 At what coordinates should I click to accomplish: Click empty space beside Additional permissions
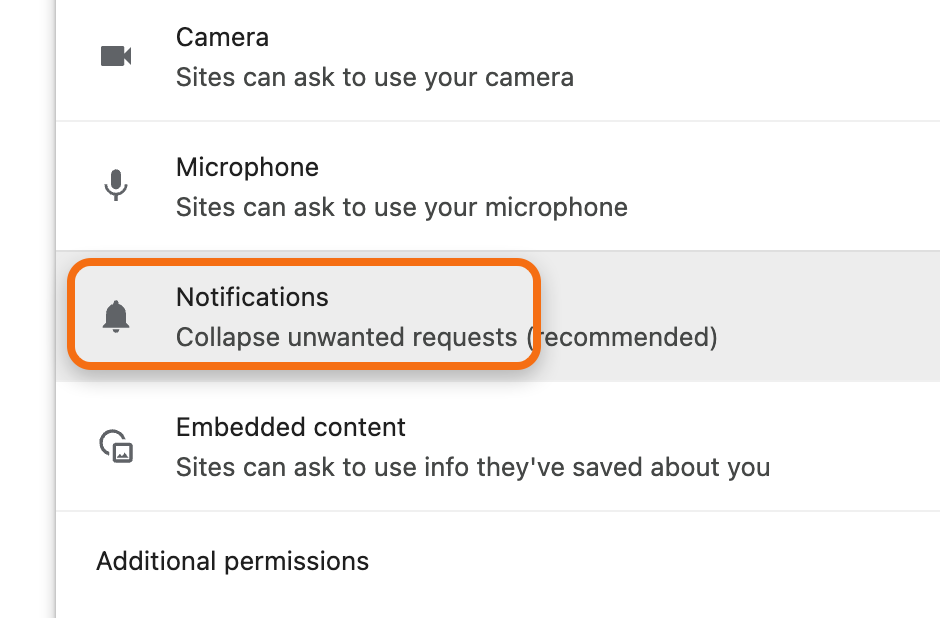[653, 563]
